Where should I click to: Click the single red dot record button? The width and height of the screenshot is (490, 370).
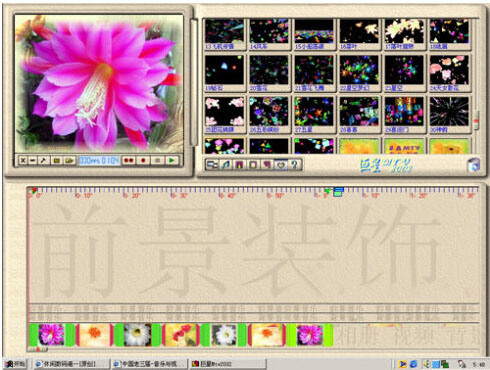pyautogui.click(x=143, y=160)
